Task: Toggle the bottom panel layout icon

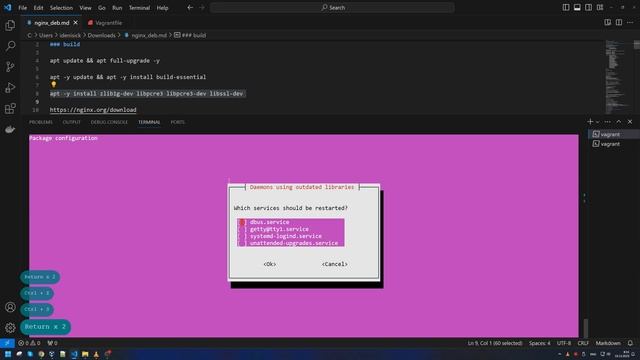Action: [x=577, y=7]
